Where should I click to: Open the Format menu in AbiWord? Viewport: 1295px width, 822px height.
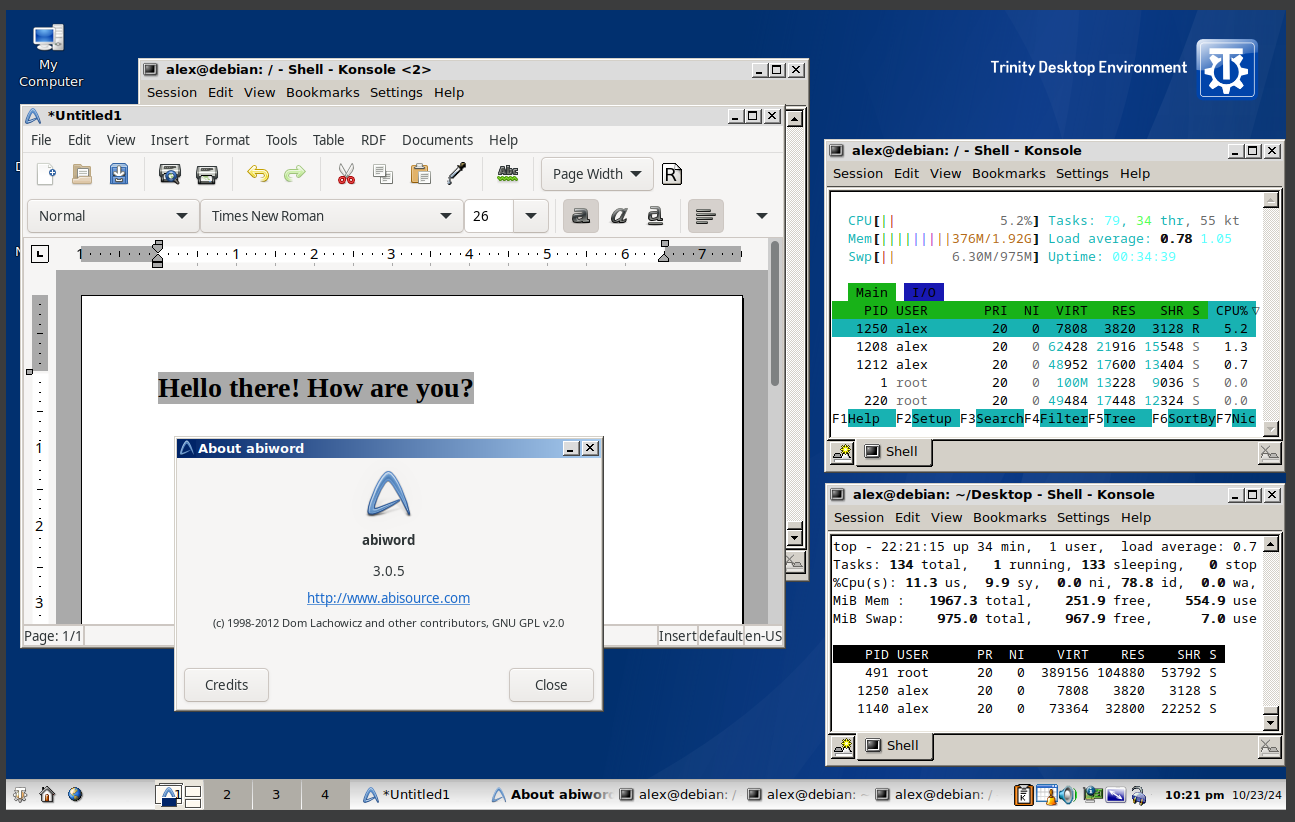click(227, 140)
